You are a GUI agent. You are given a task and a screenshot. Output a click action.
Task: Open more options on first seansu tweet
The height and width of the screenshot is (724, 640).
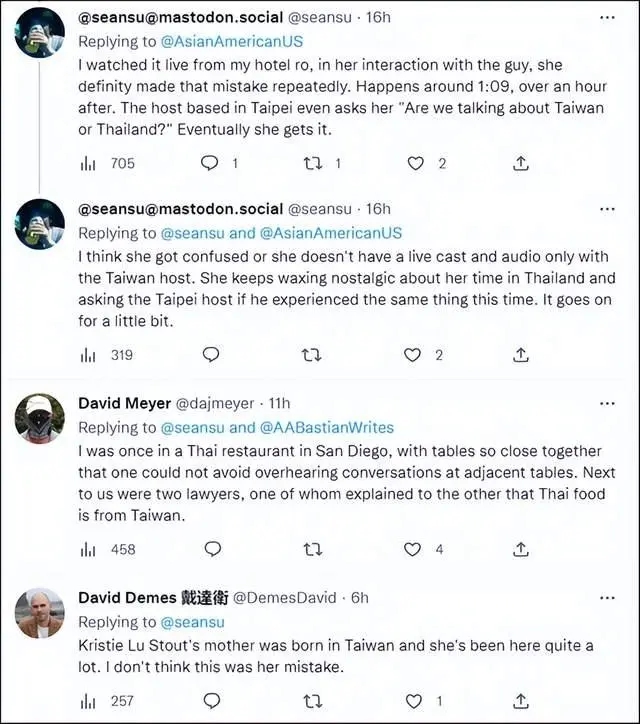click(x=607, y=15)
